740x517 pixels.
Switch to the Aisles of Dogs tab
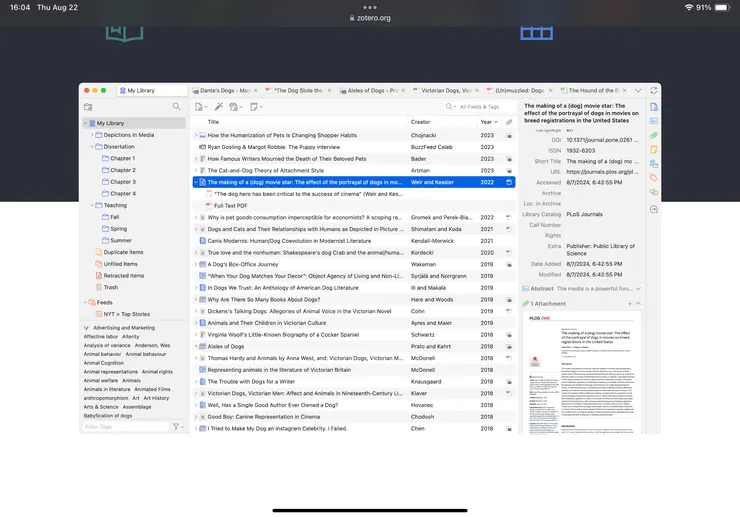(370, 90)
